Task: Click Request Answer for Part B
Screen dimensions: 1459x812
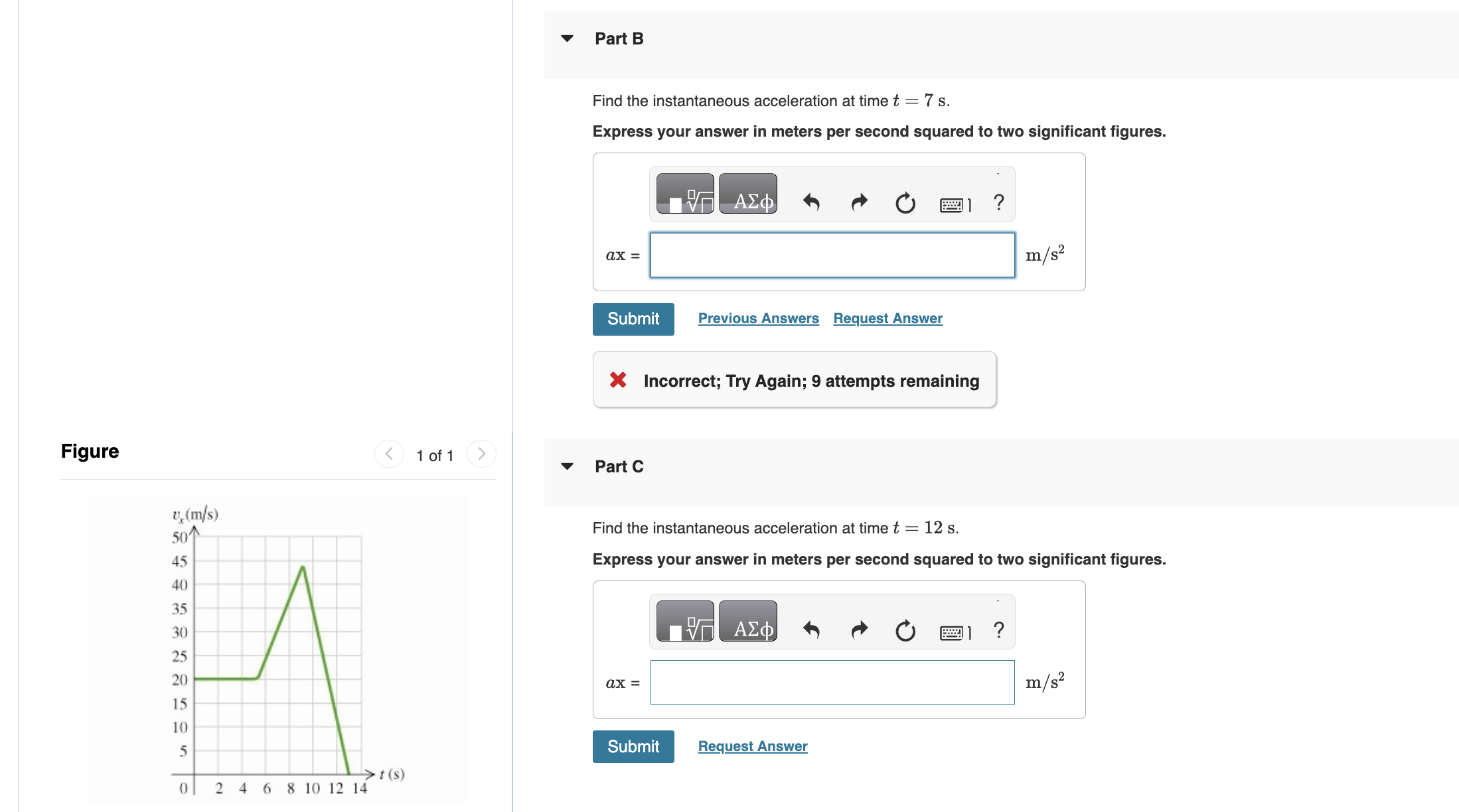Action: [887, 318]
